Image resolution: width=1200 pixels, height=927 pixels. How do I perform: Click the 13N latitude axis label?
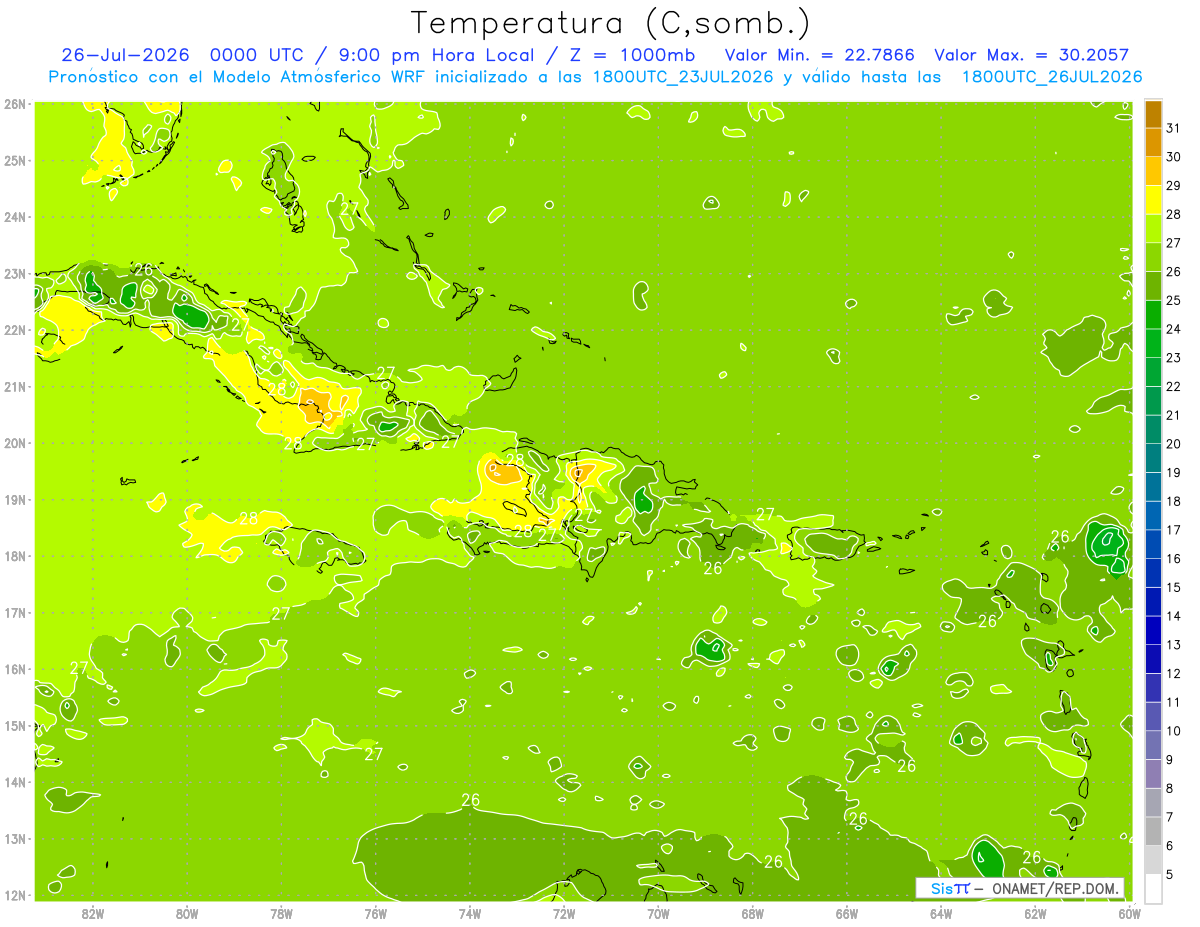(x=15, y=839)
